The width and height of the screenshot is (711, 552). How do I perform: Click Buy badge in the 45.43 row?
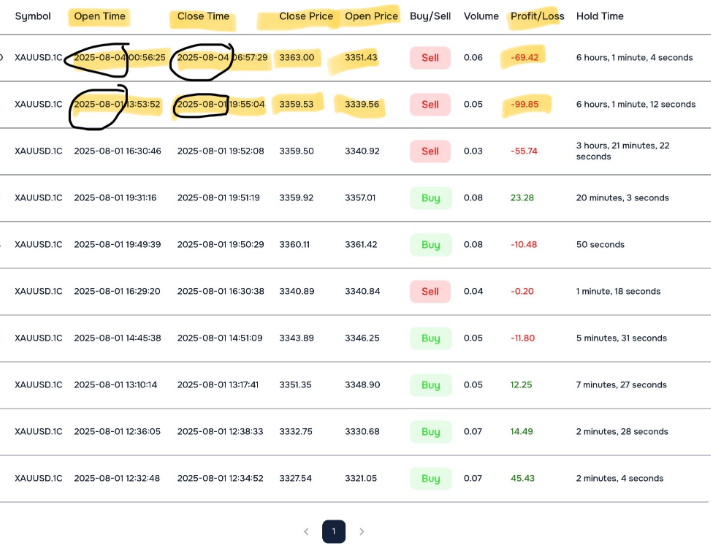[x=431, y=479]
